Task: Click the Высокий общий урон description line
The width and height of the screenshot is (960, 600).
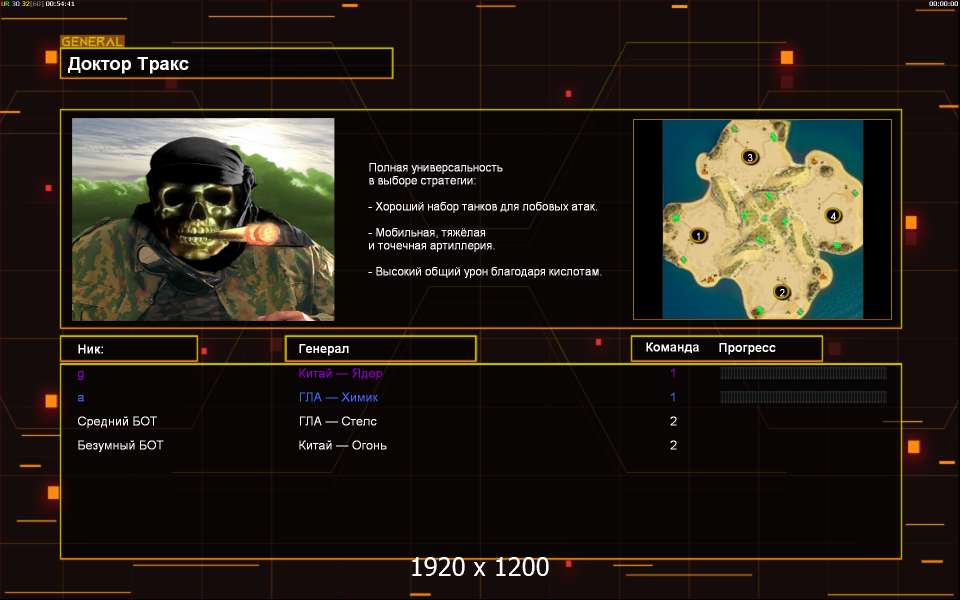Action: click(485, 272)
